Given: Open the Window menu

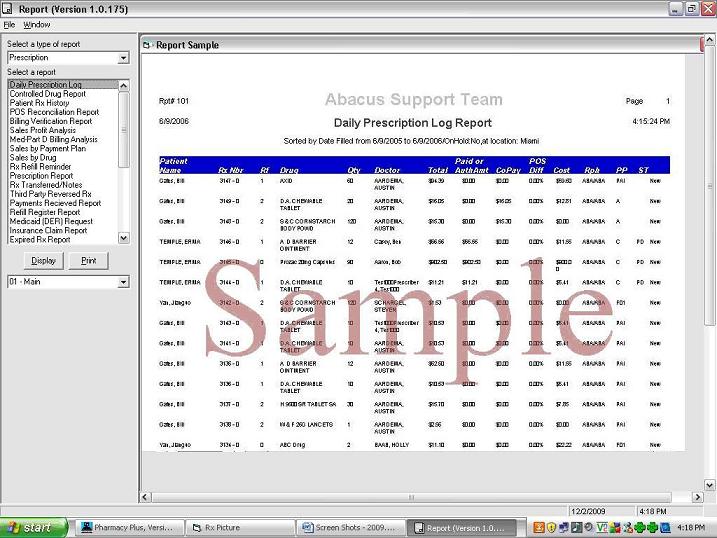Looking at the screenshot, I should click(x=37, y=25).
